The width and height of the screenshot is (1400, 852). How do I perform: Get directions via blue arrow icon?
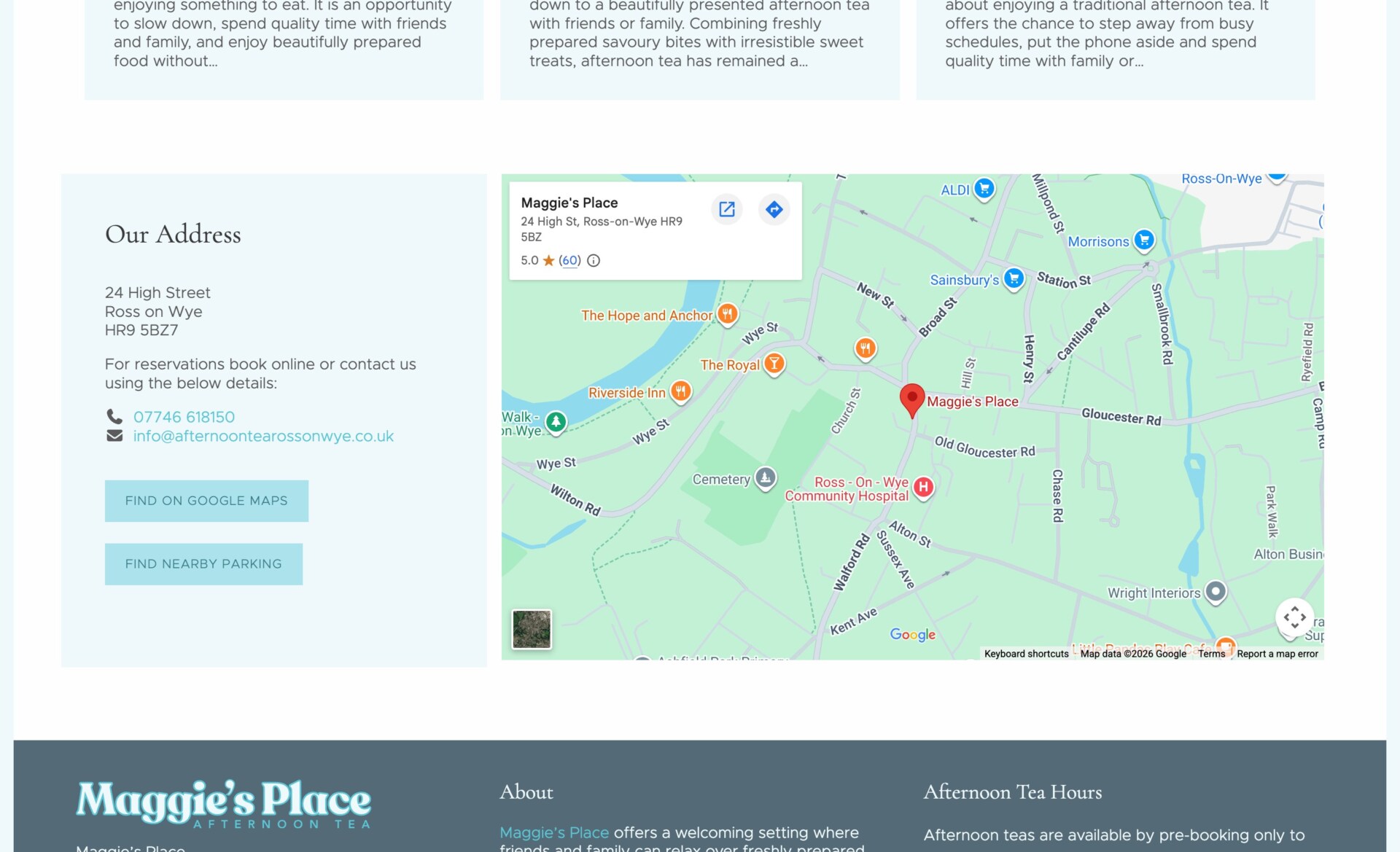[x=774, y=209]
